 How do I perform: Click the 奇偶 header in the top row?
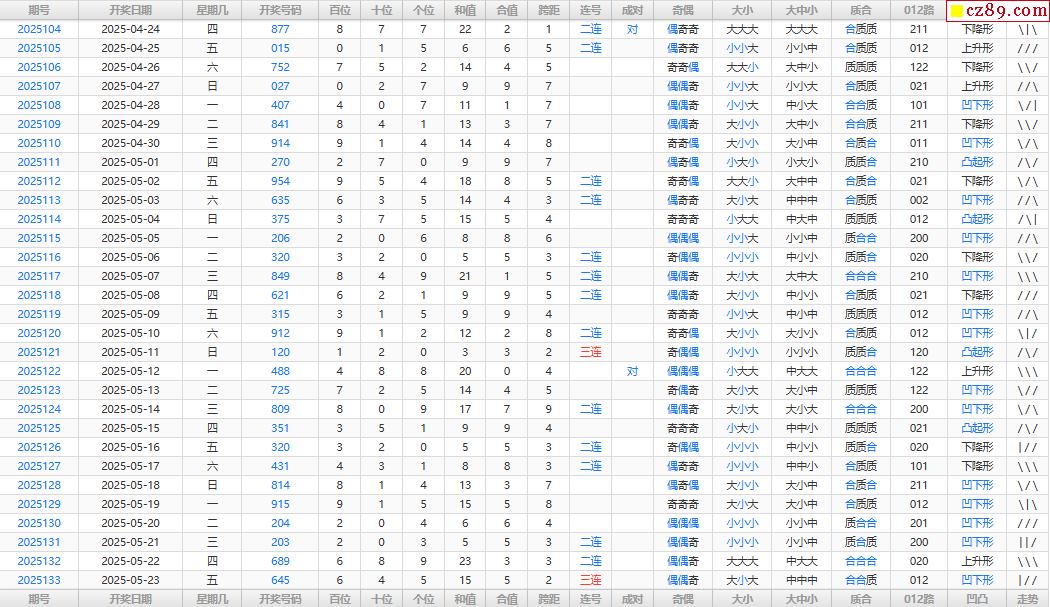(x=683, y=10)
